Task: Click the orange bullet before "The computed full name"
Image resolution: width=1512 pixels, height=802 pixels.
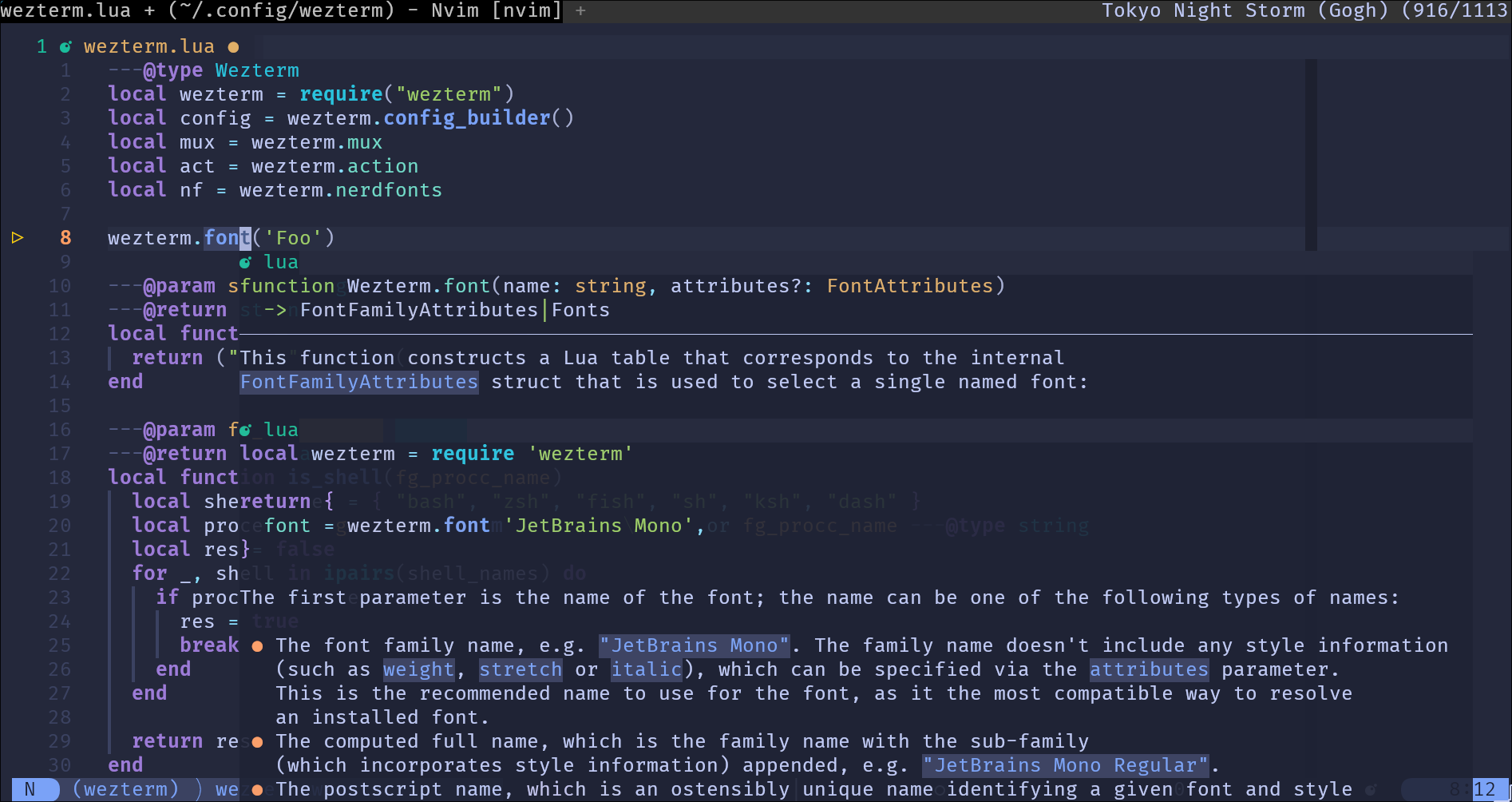Action: pos(257,741)
